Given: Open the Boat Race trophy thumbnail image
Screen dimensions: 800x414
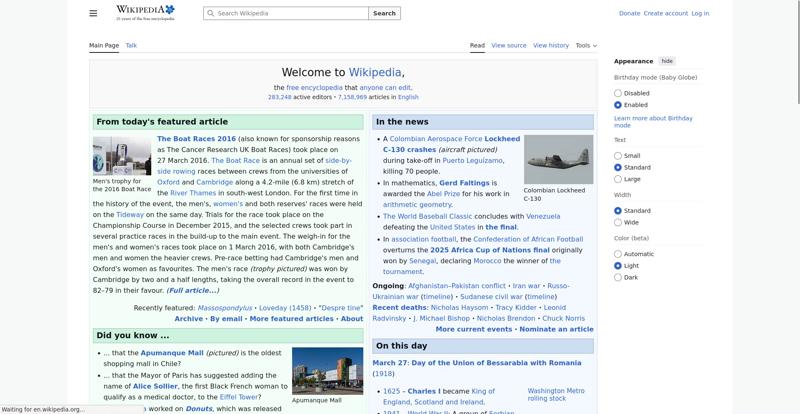Looking at the screenshot, I should [122, 155].
